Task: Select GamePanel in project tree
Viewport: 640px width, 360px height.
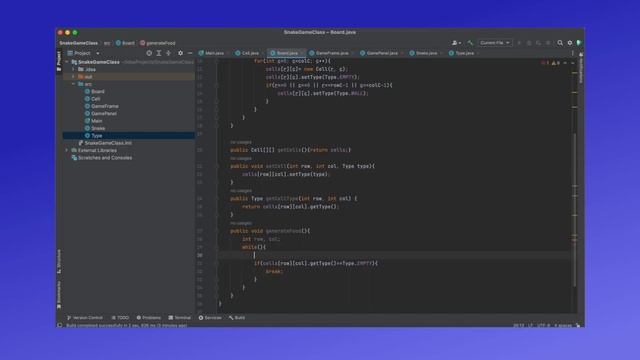Action: 104,113
